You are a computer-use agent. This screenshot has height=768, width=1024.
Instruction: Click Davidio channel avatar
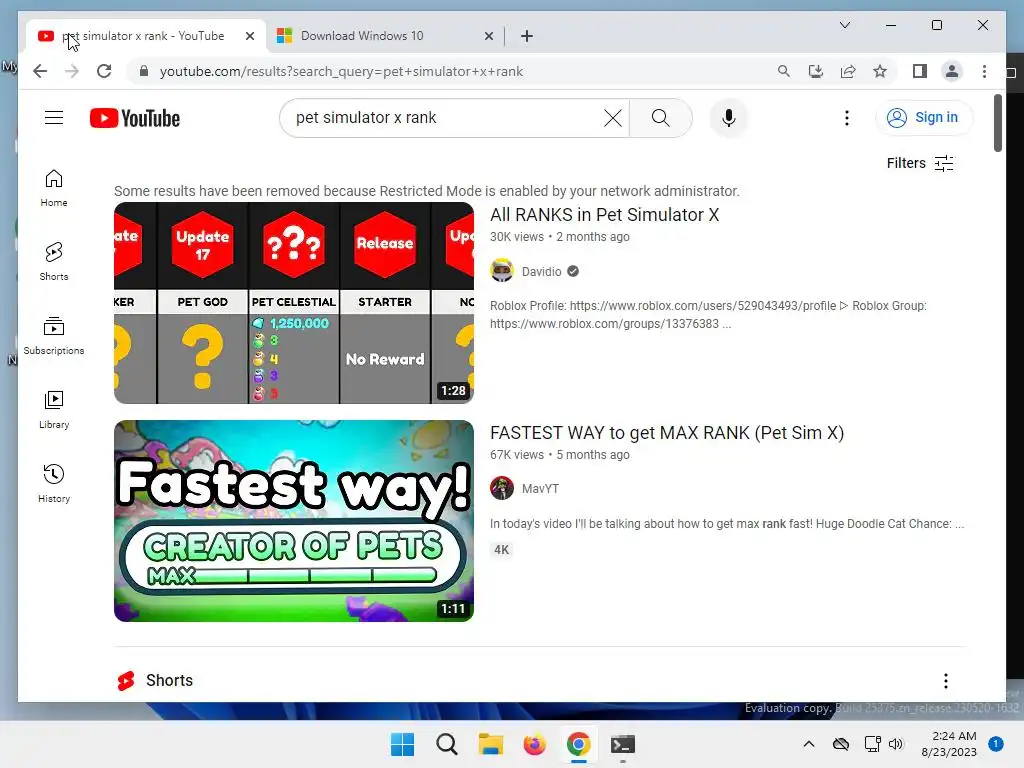(502, 271)
